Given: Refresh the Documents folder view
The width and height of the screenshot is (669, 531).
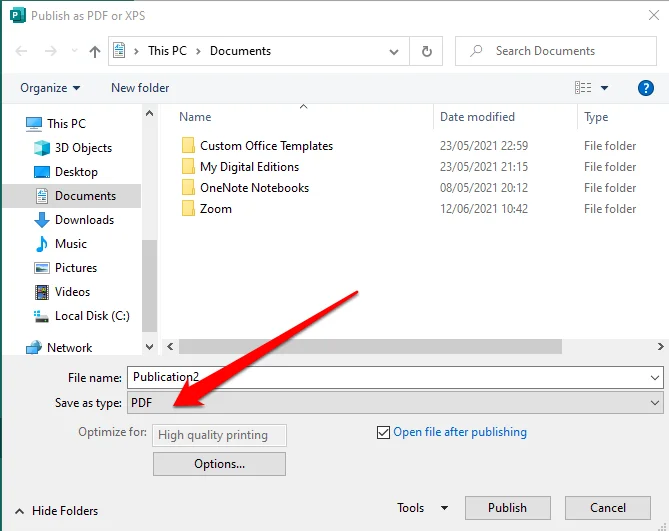Looking at the screenshot, I should pyautogui.click(x=426, y=51).
